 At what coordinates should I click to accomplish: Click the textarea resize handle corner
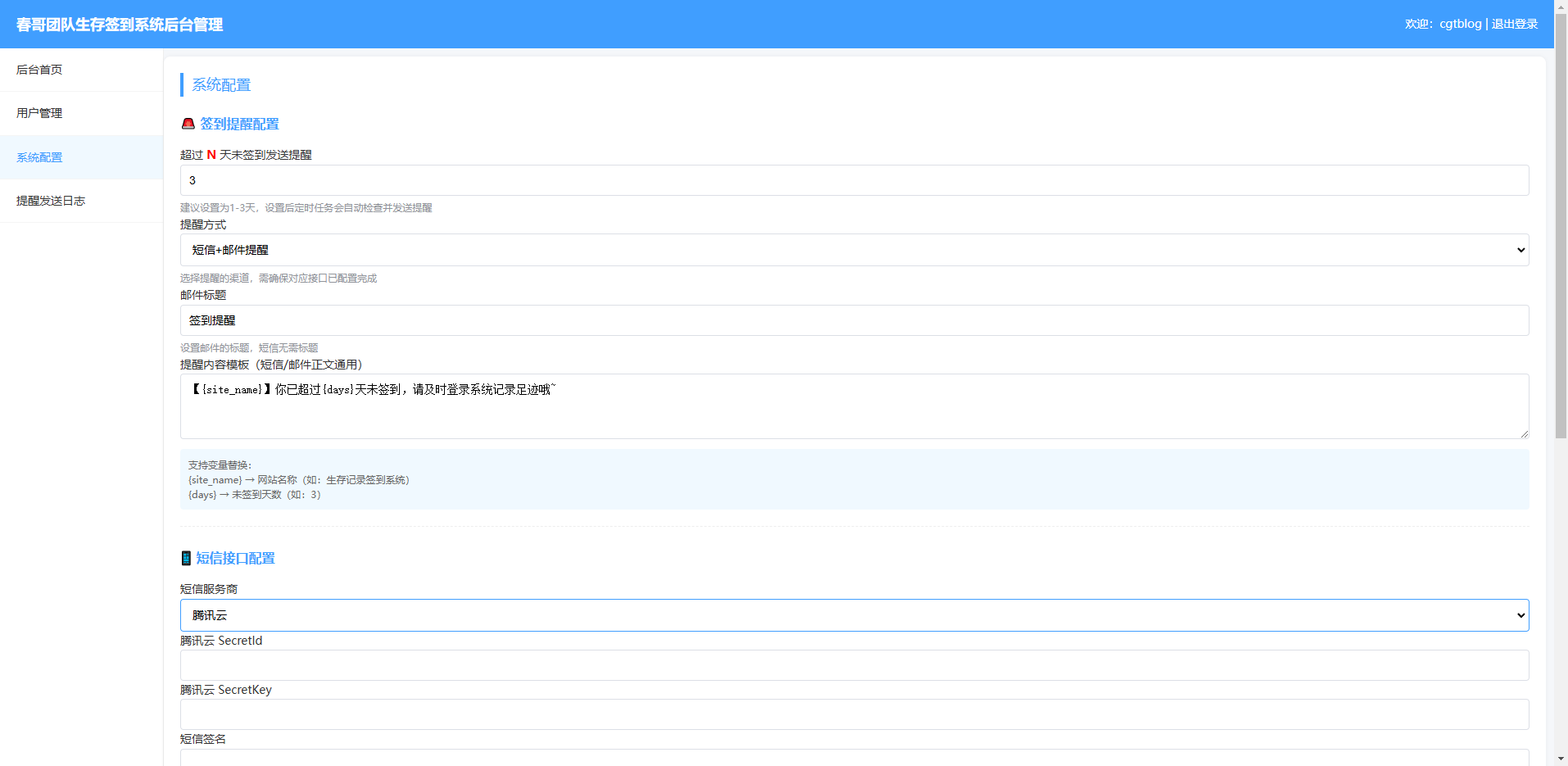[x=1524, y=433]
